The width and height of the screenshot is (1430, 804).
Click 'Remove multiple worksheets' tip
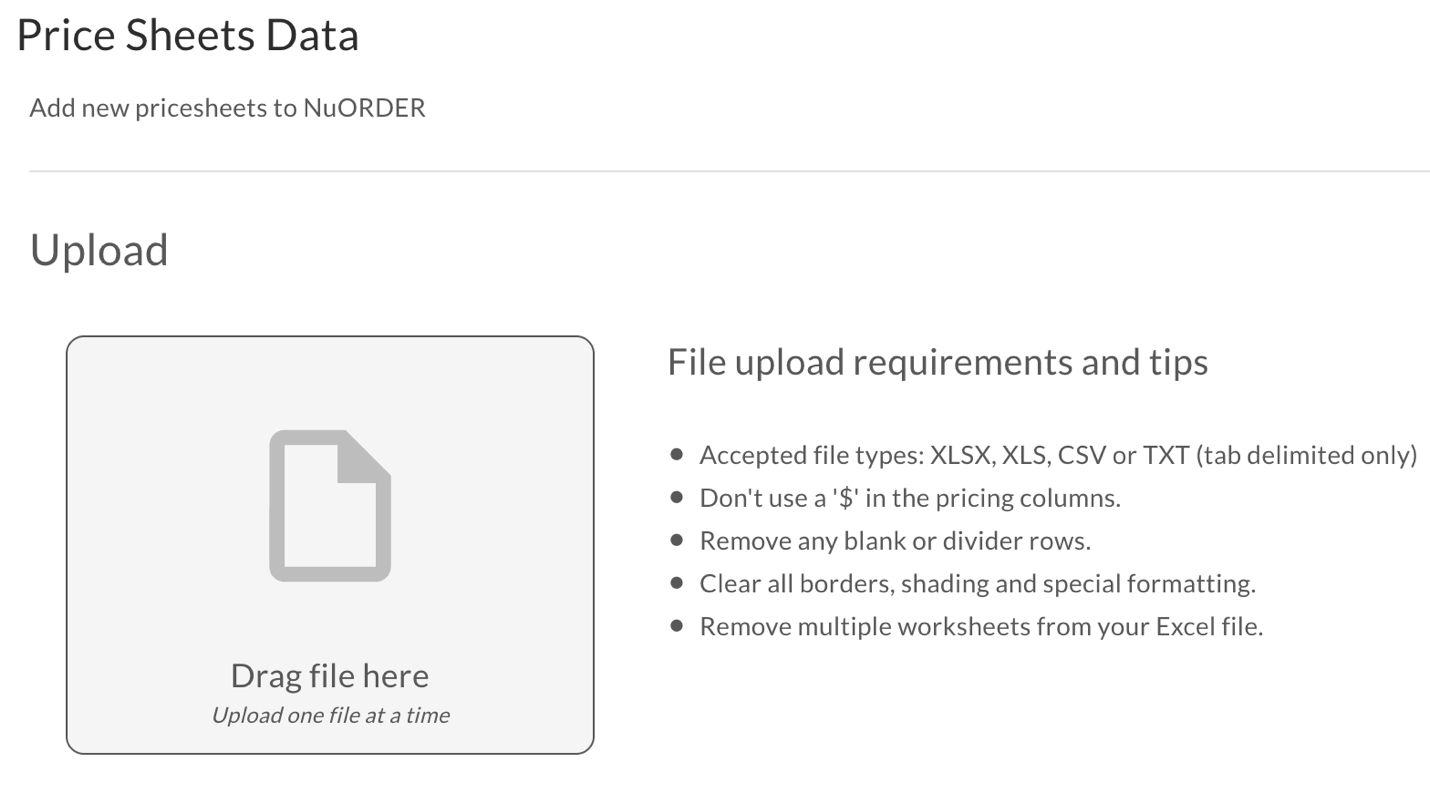point(982,627)
